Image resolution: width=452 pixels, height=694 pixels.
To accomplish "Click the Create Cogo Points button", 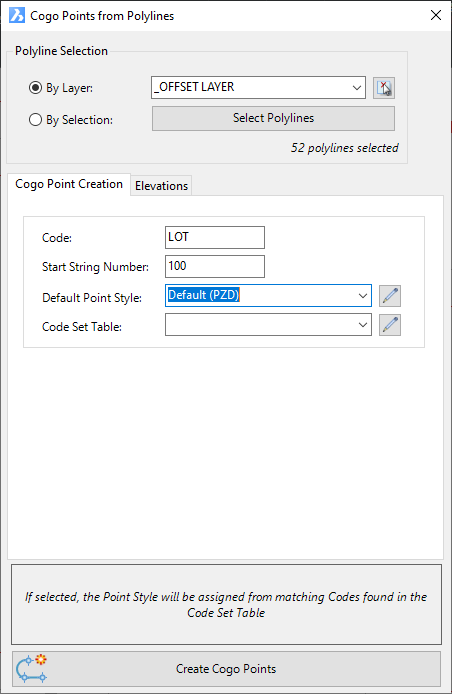I will click(x=226, y=669).
